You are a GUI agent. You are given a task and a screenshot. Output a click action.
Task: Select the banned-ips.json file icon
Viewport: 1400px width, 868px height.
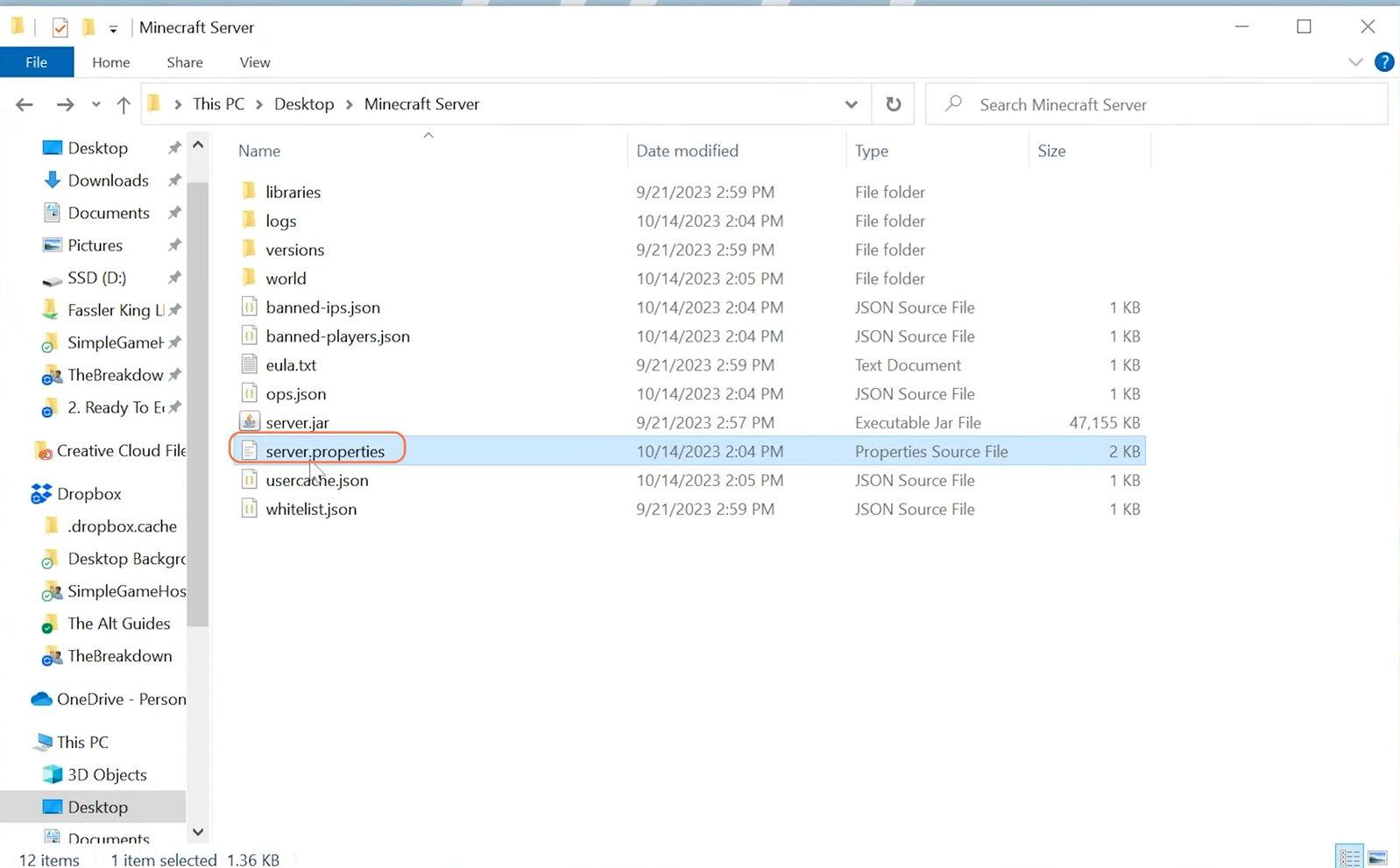(249, 307)
